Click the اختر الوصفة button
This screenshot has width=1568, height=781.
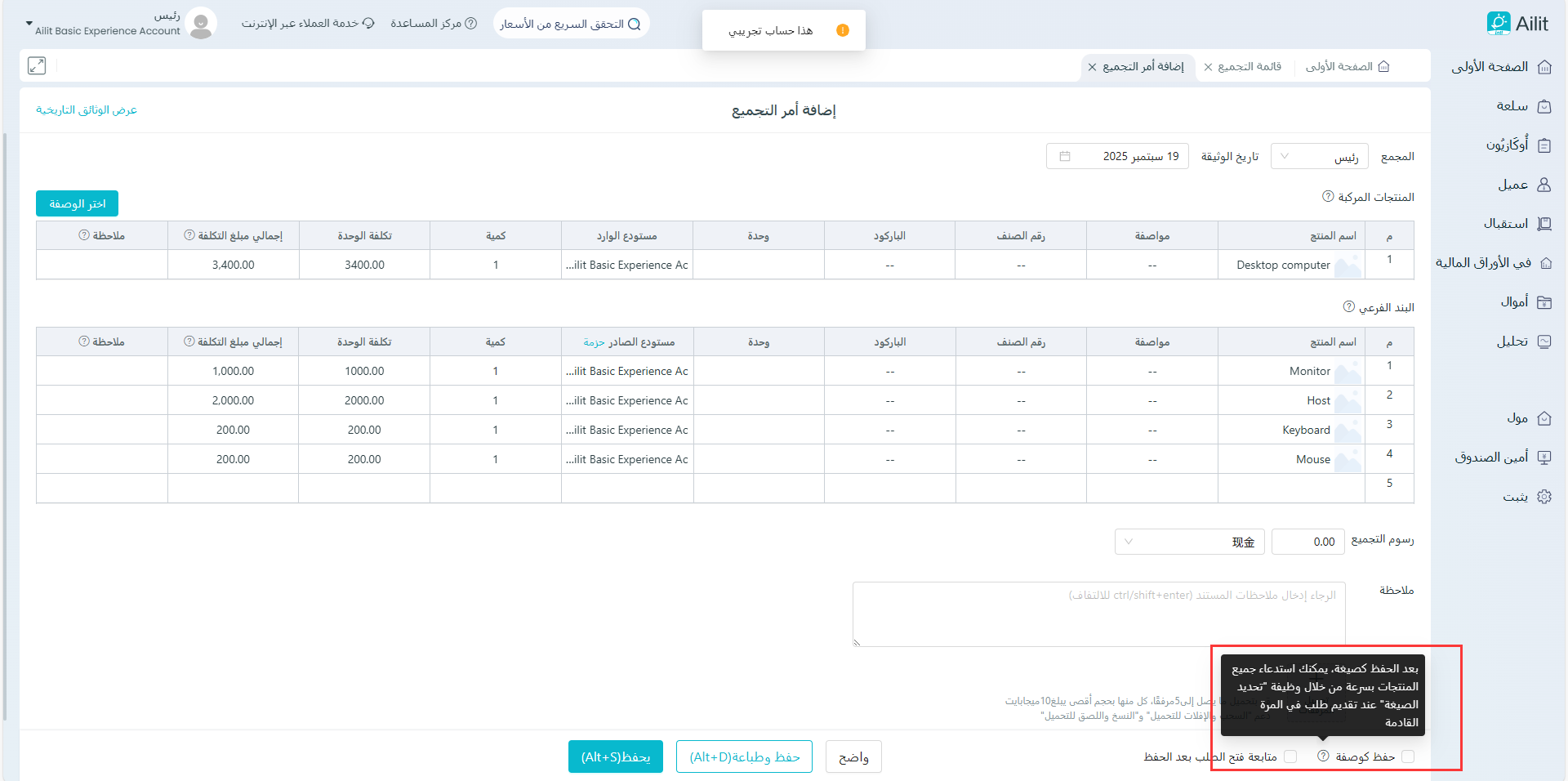tap(78, 203)
